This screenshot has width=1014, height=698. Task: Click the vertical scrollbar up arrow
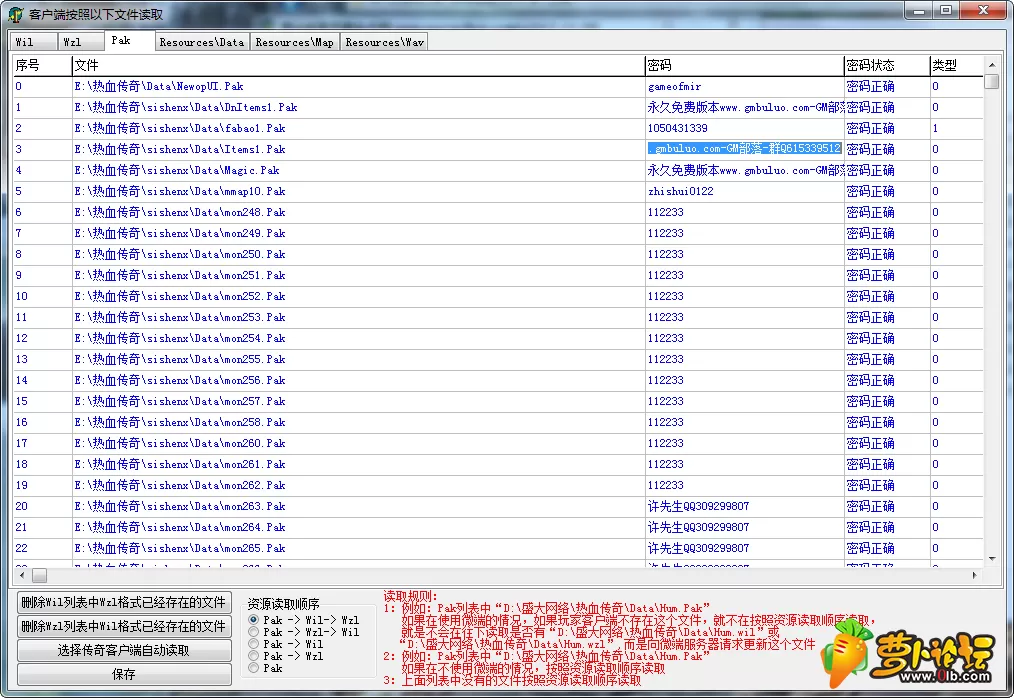pyautogui.click(x=991, y=65)
